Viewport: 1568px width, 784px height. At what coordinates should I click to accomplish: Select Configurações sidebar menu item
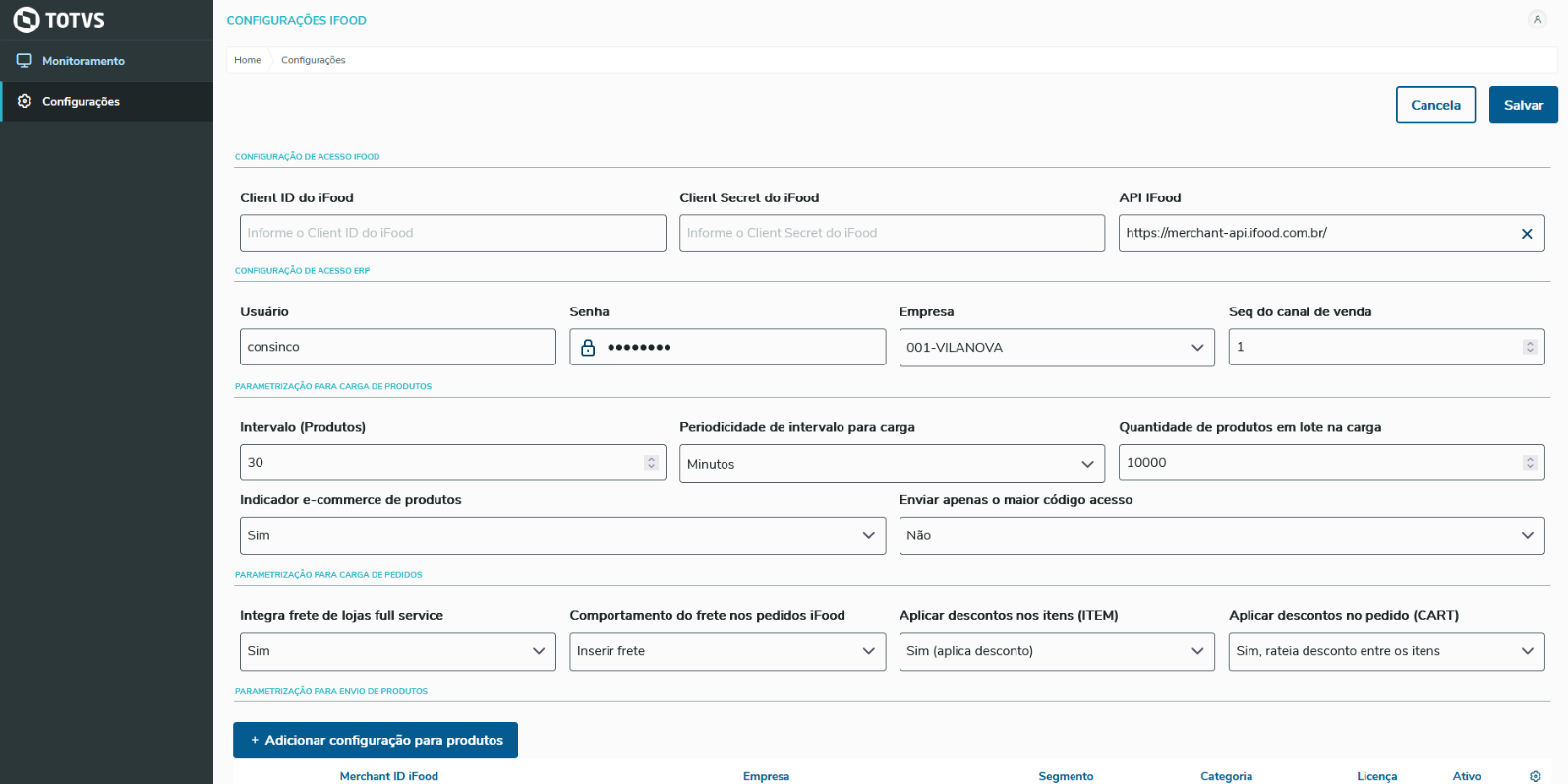pos(106,101)
